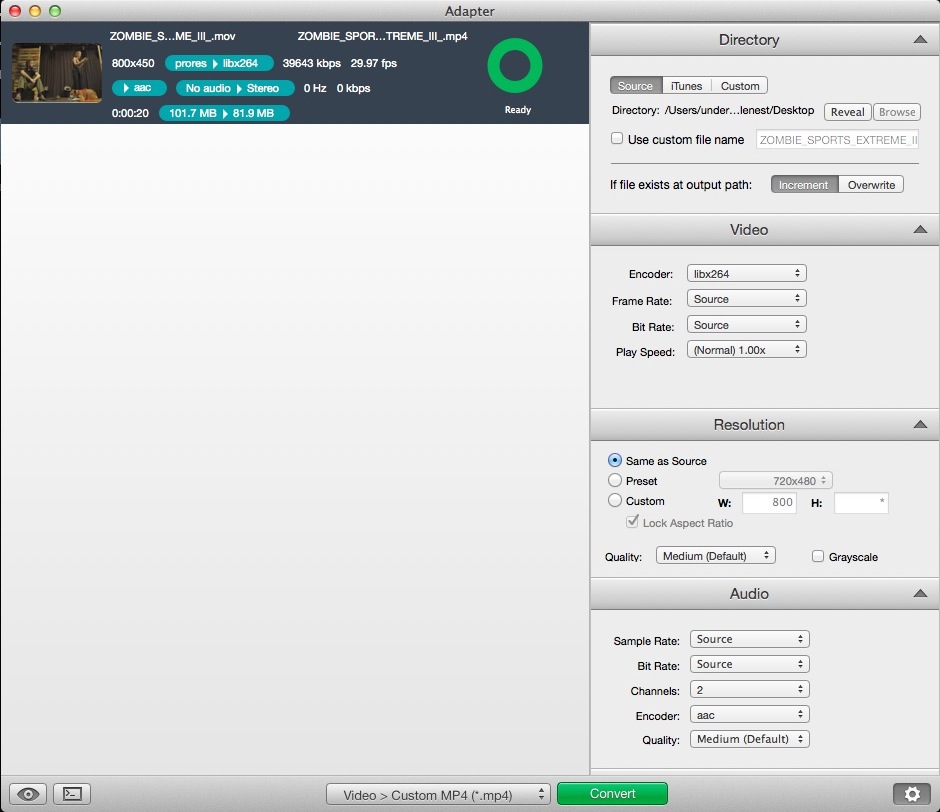Open the Play Speed dropdown
The height and width of the screenshot is (812, 940).
tap(746, 350)
